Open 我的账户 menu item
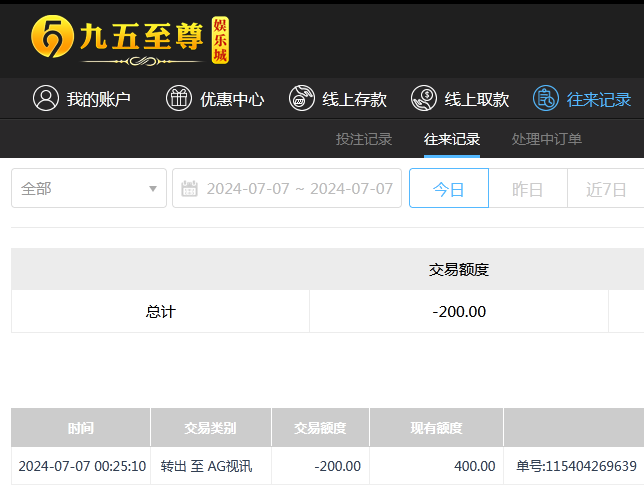 click(x=82, y=99)
